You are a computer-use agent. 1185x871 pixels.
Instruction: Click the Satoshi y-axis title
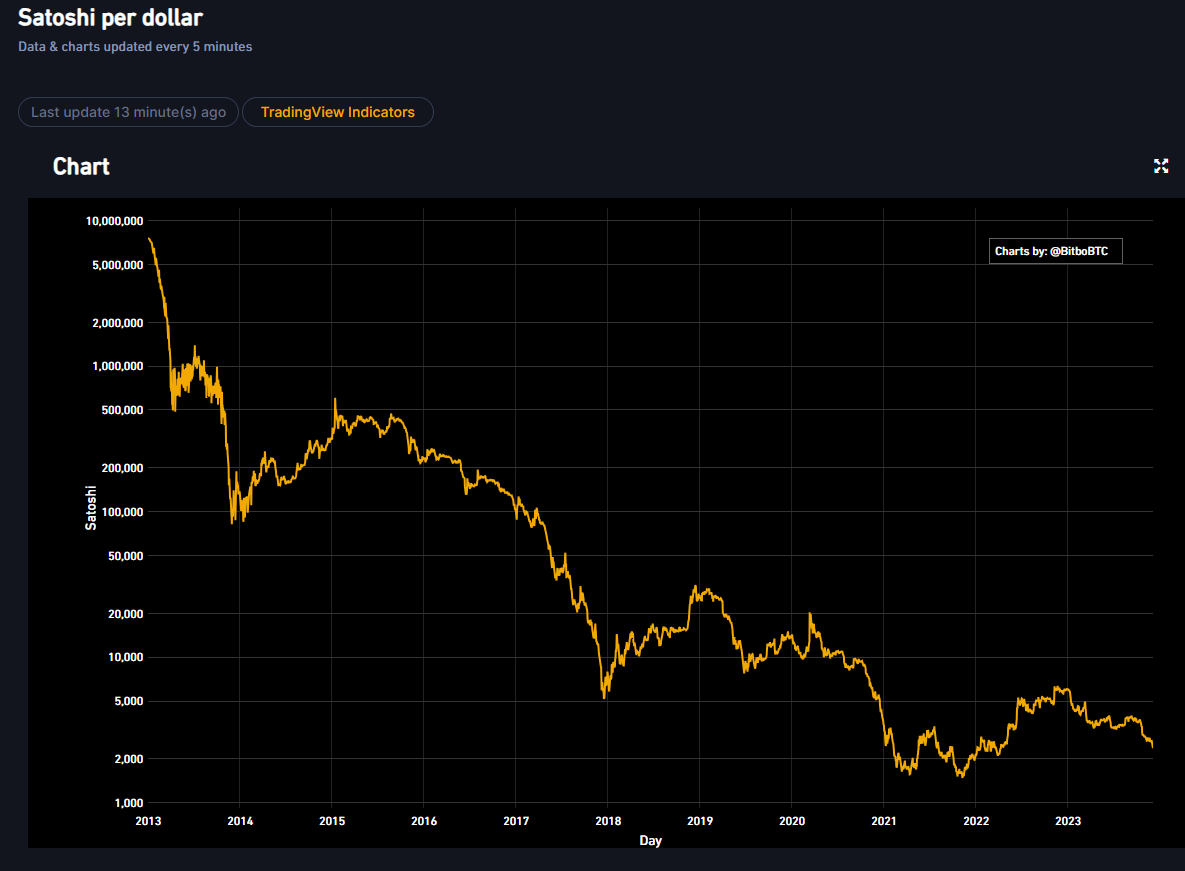(x=91, y=507)
